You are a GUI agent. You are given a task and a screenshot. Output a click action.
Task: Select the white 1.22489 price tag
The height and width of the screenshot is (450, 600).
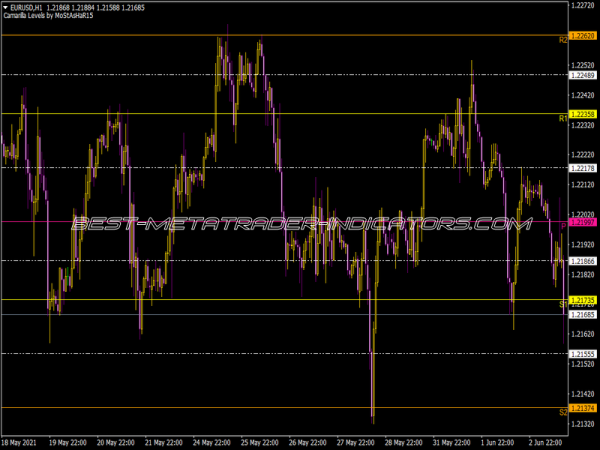(582, 75)
